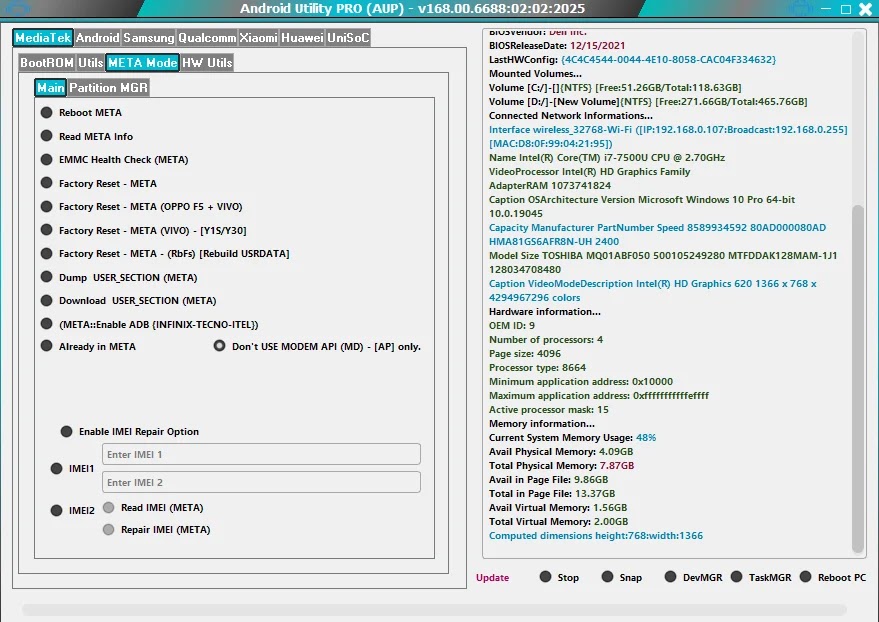Click the Update link

point(492,578)
